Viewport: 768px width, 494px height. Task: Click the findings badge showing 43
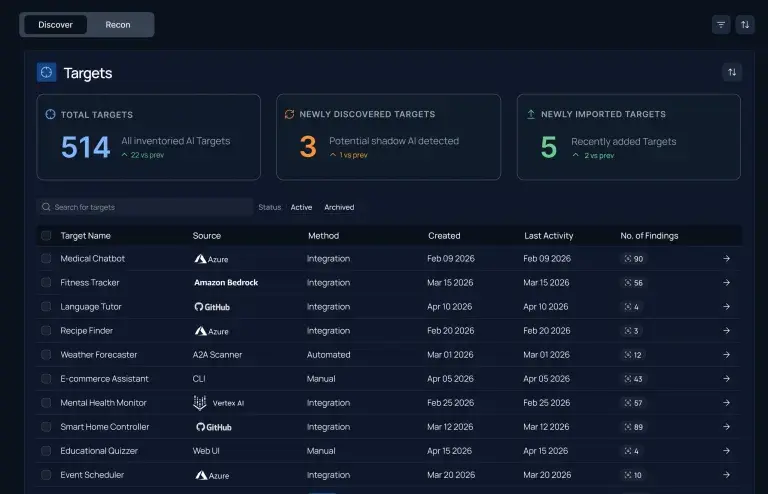(633, 378)
